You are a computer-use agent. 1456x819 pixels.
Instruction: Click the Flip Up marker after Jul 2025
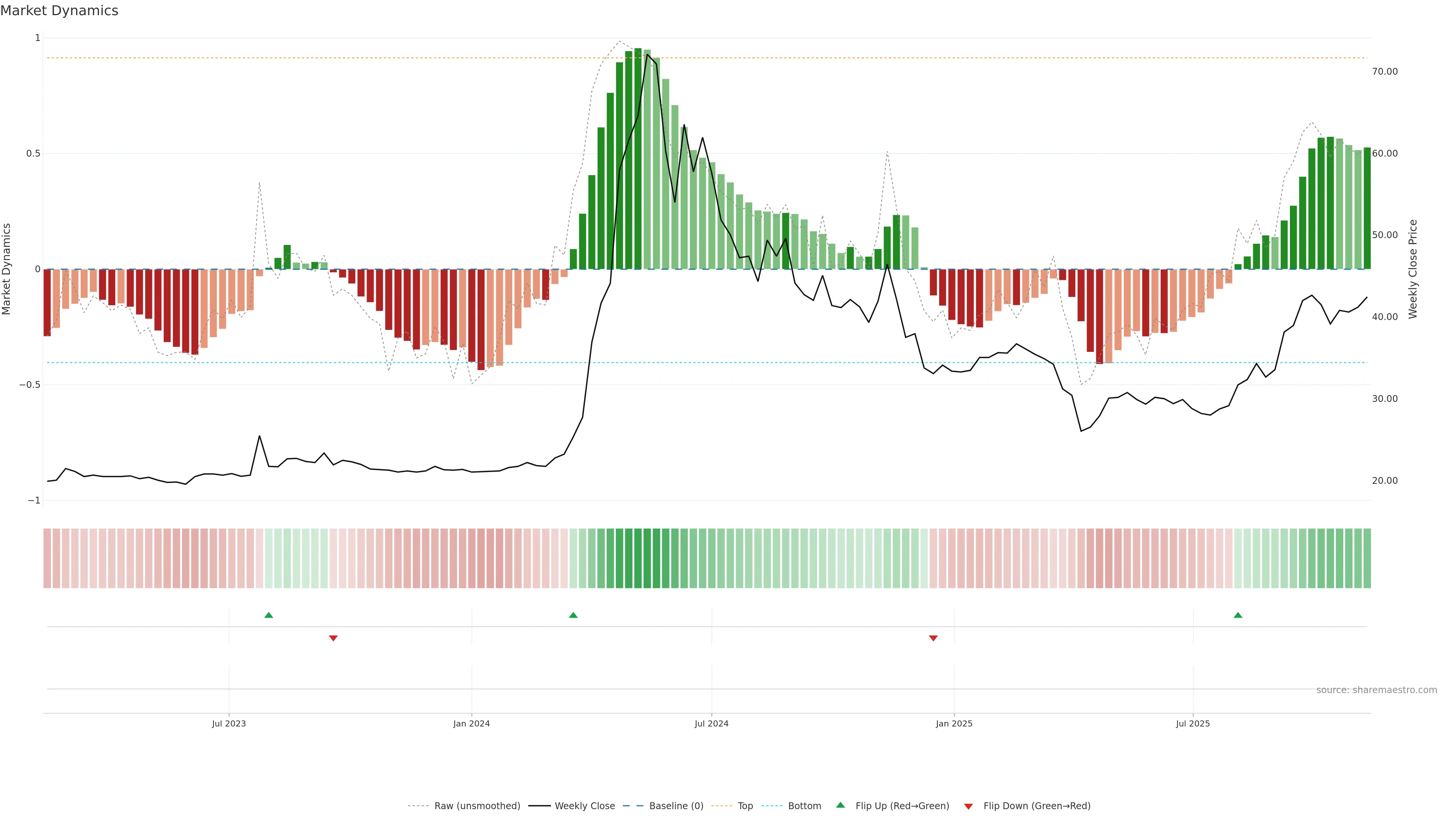coord(1238,615)
